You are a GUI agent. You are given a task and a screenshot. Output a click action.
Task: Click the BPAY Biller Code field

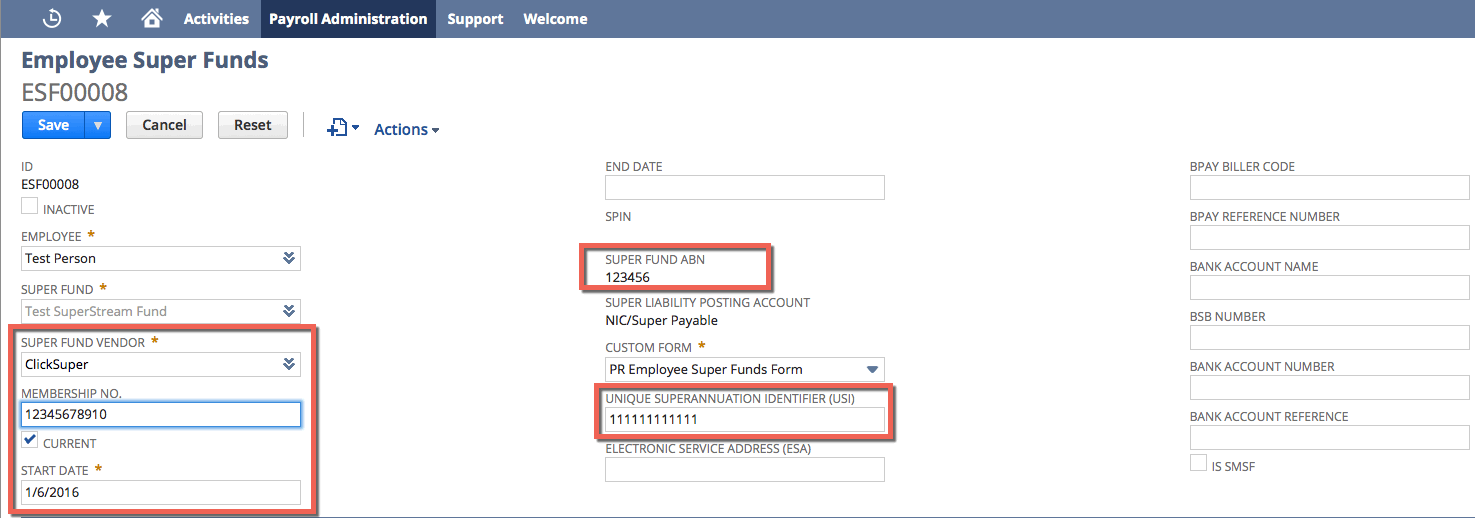[1329, 187]
